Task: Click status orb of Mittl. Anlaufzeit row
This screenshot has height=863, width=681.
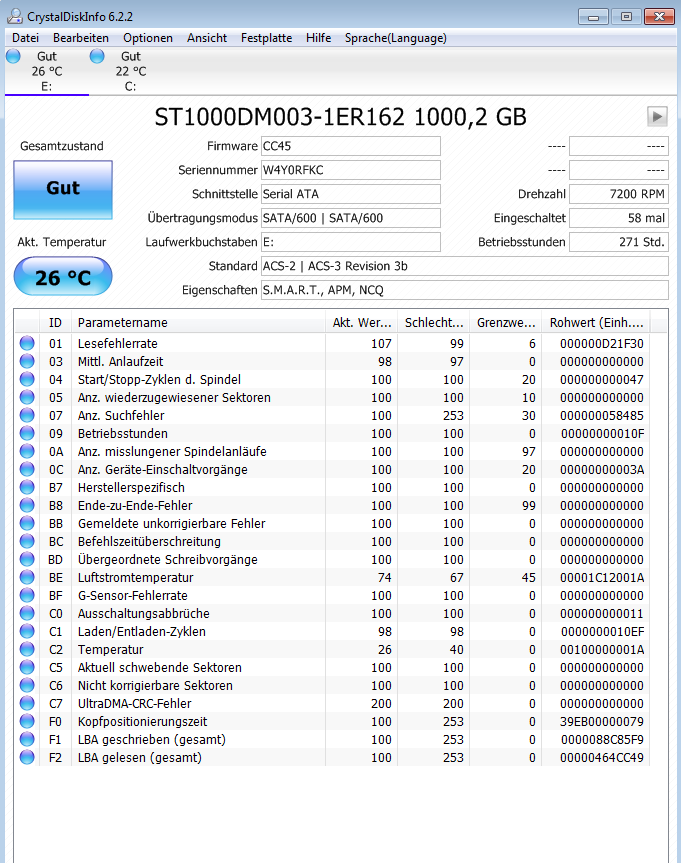Action: pyautogui.click(x=27, y=362)
